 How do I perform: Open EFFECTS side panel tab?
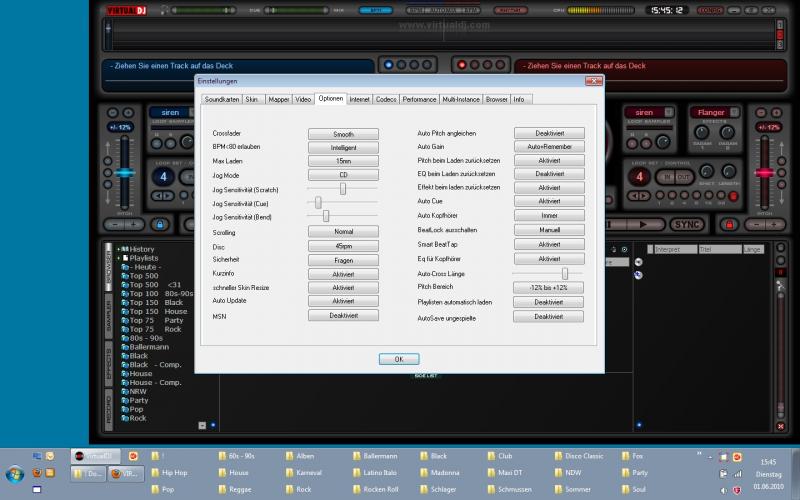(109, 363)
